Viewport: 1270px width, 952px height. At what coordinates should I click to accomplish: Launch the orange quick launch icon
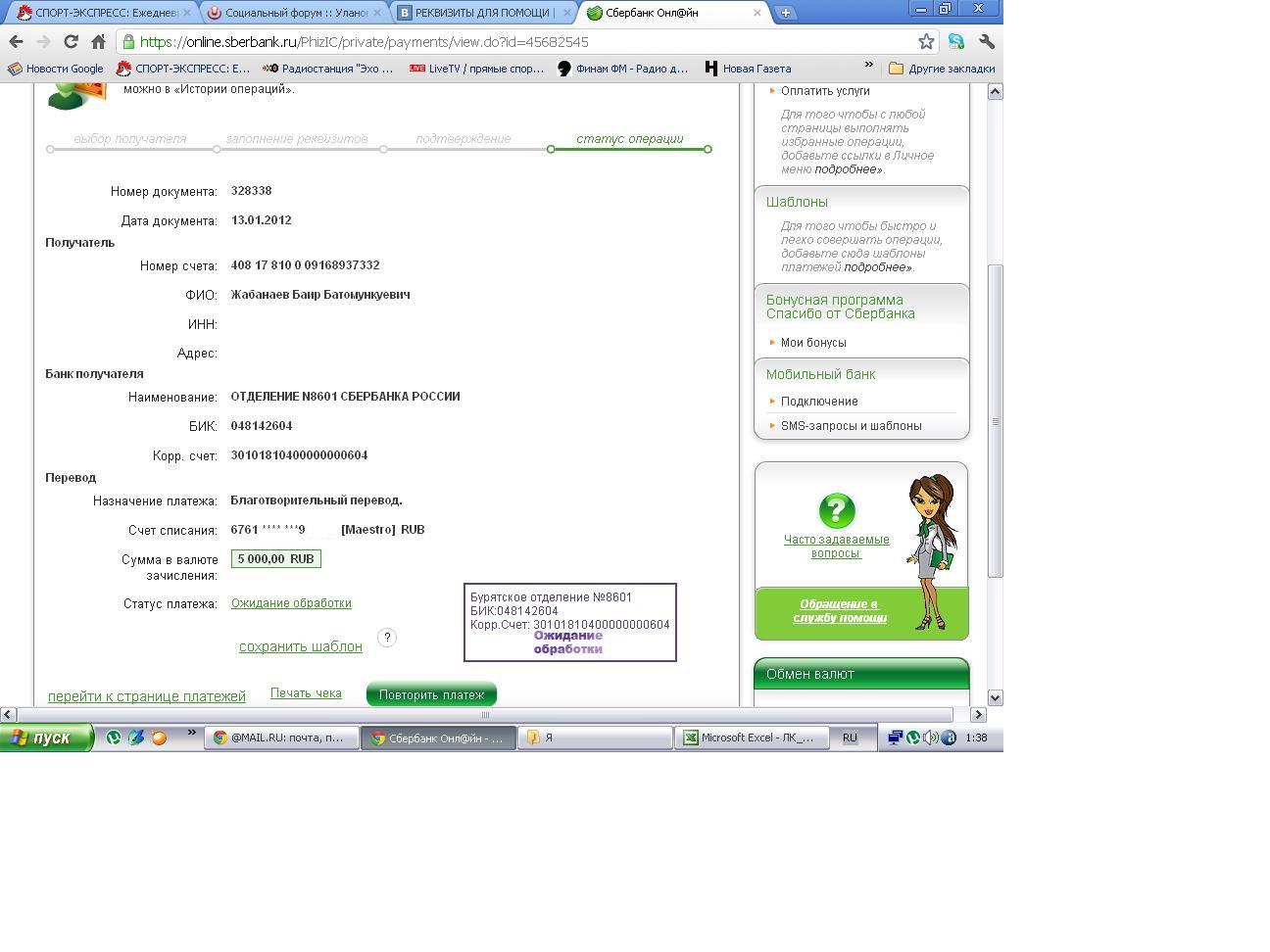pos(159,738)
